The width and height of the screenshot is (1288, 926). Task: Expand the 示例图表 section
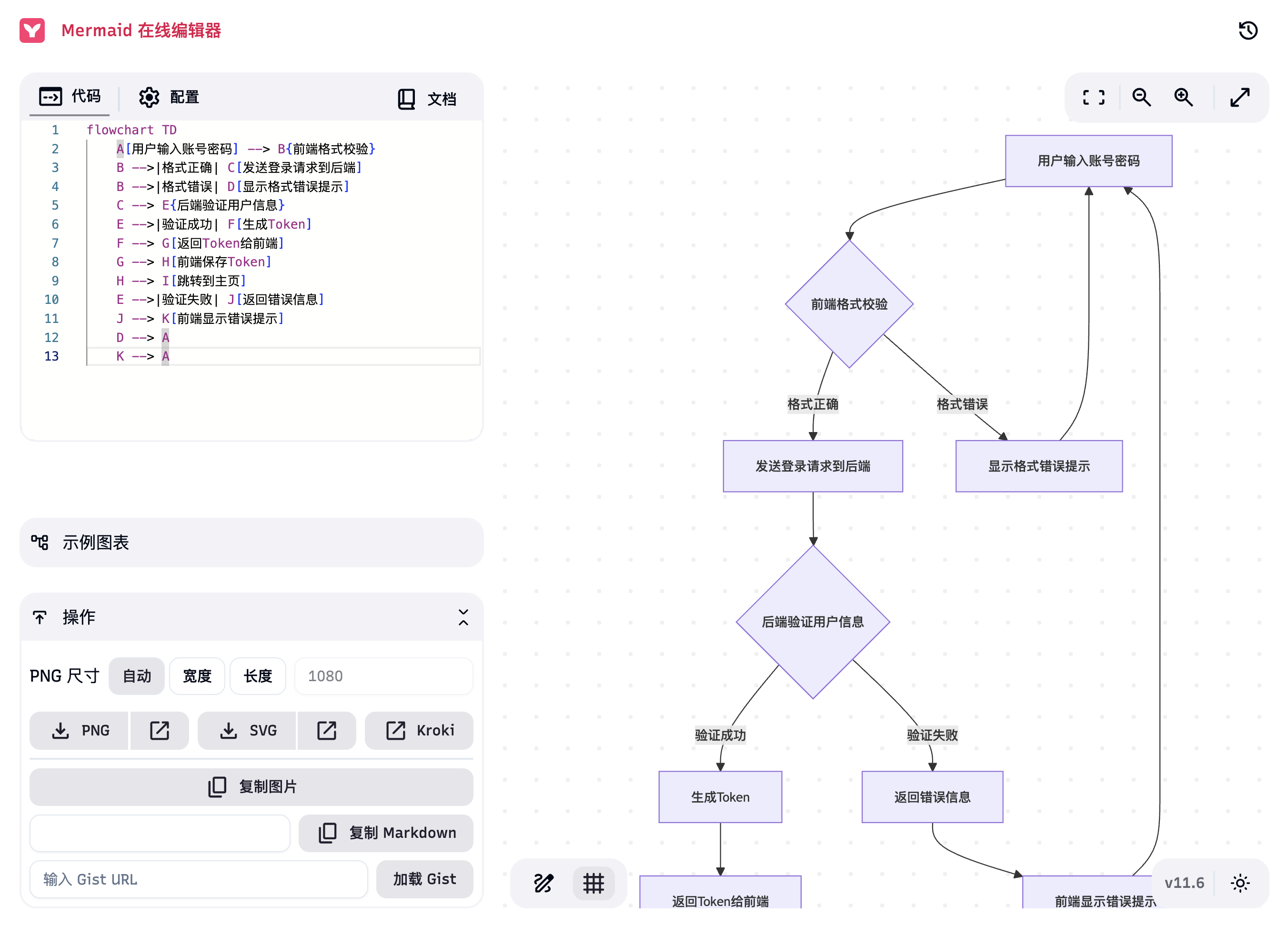click(x=251, y=542)
